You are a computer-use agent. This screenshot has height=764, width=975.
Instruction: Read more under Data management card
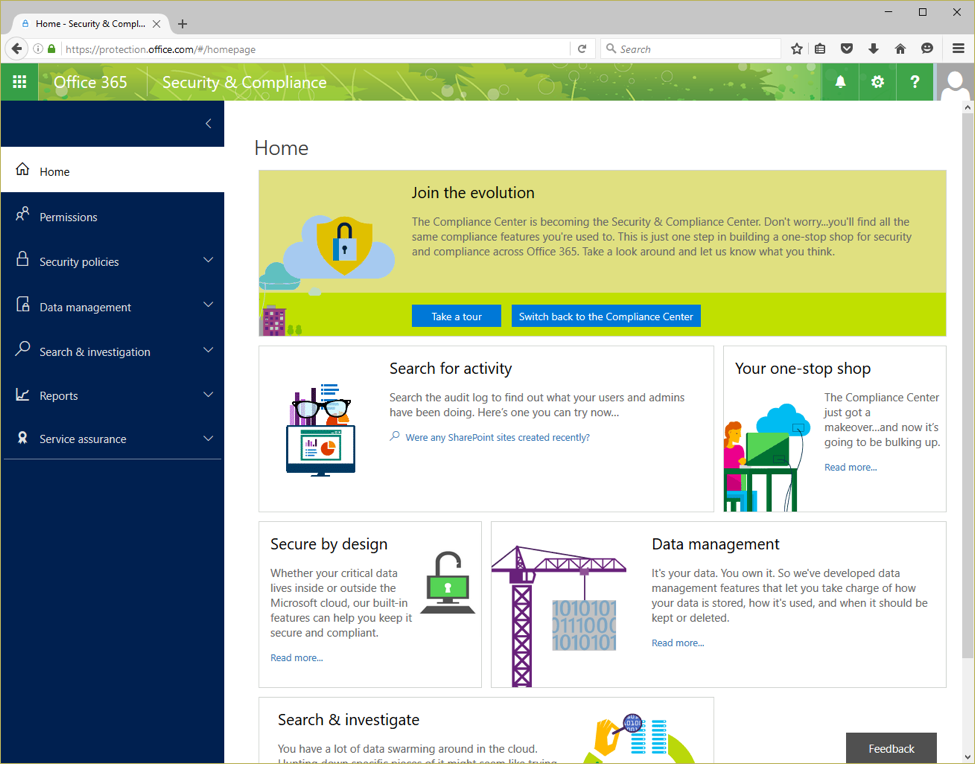tap(678, 643)
